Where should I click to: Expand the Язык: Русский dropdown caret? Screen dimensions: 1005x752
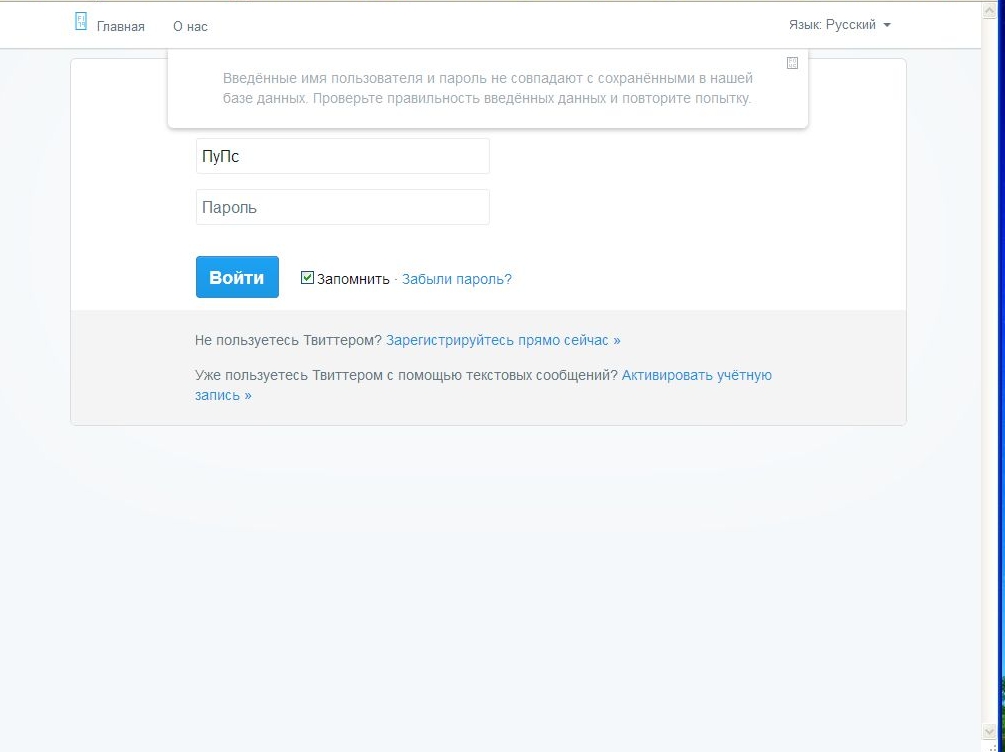point(887,25)
